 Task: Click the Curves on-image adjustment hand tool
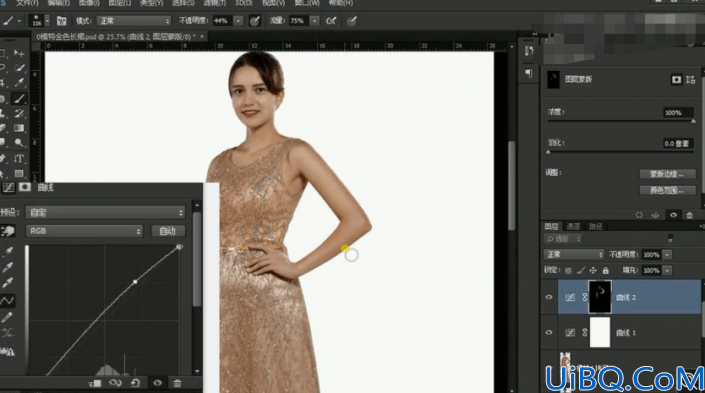tap(8, 231)
